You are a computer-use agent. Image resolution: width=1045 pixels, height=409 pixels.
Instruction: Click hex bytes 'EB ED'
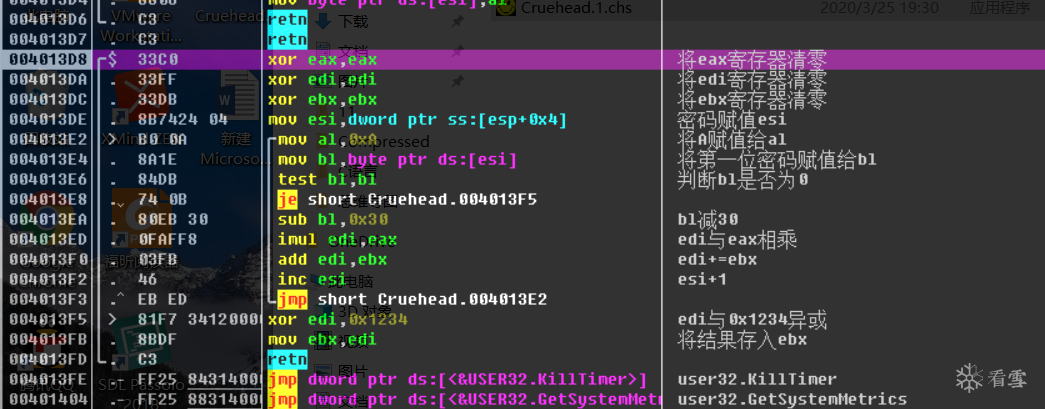coord(163,299)
